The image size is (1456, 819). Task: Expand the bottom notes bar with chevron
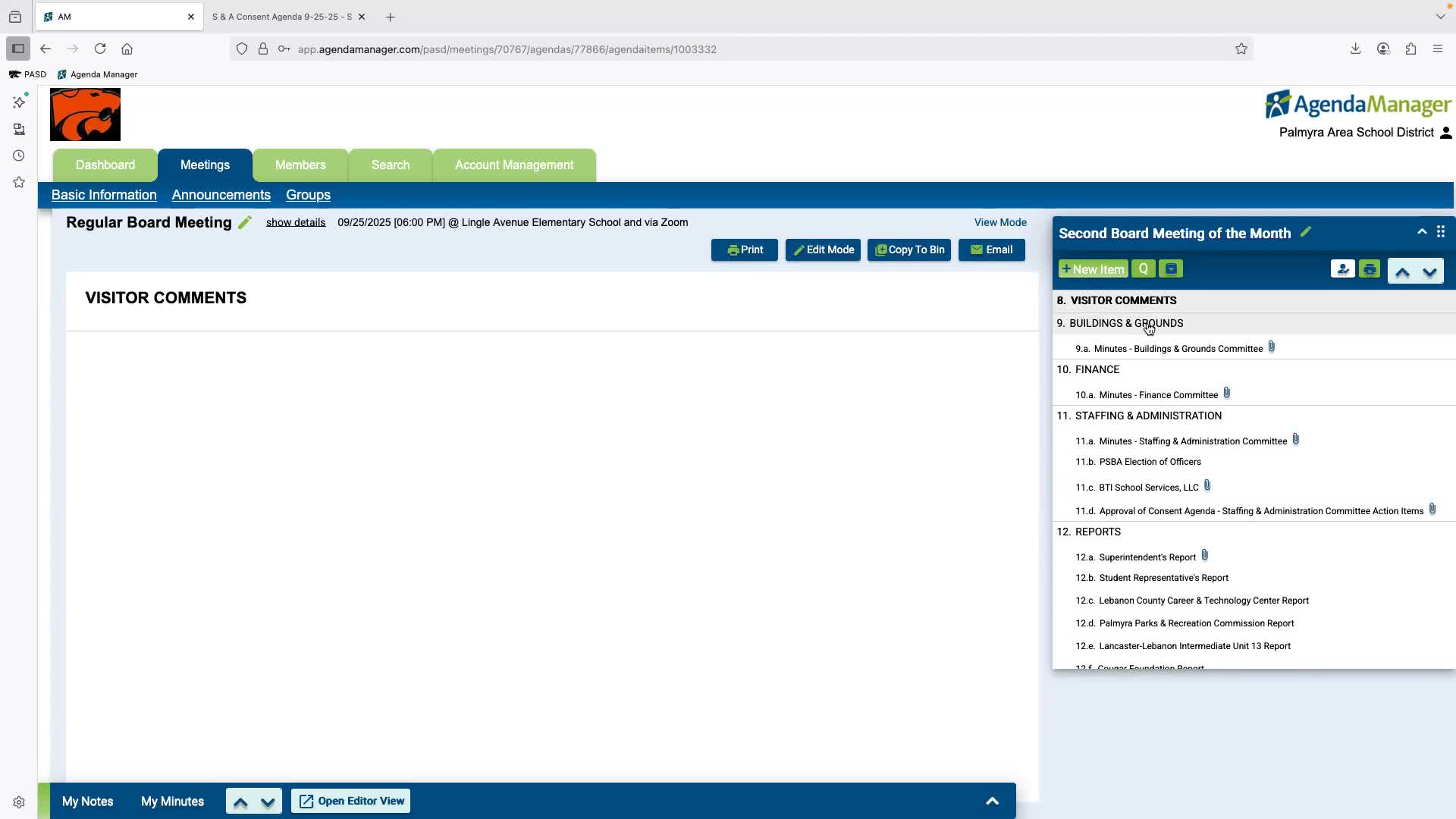coord(992,801)
